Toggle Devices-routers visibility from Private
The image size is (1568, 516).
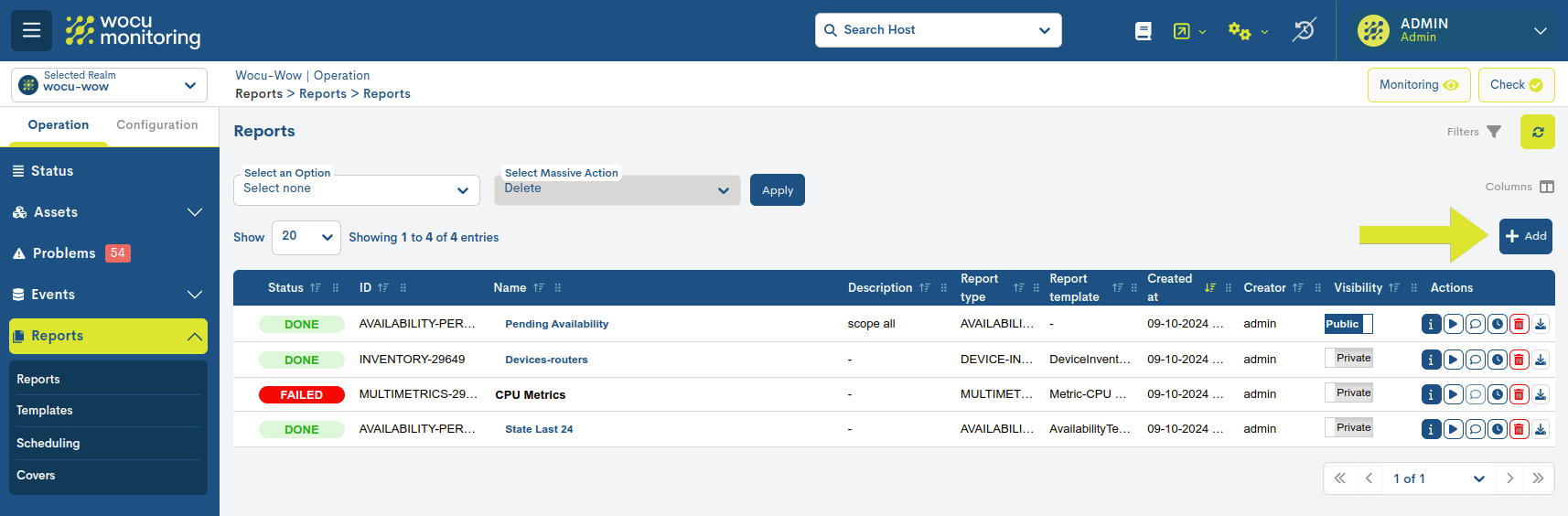[x=1348, y=359]
